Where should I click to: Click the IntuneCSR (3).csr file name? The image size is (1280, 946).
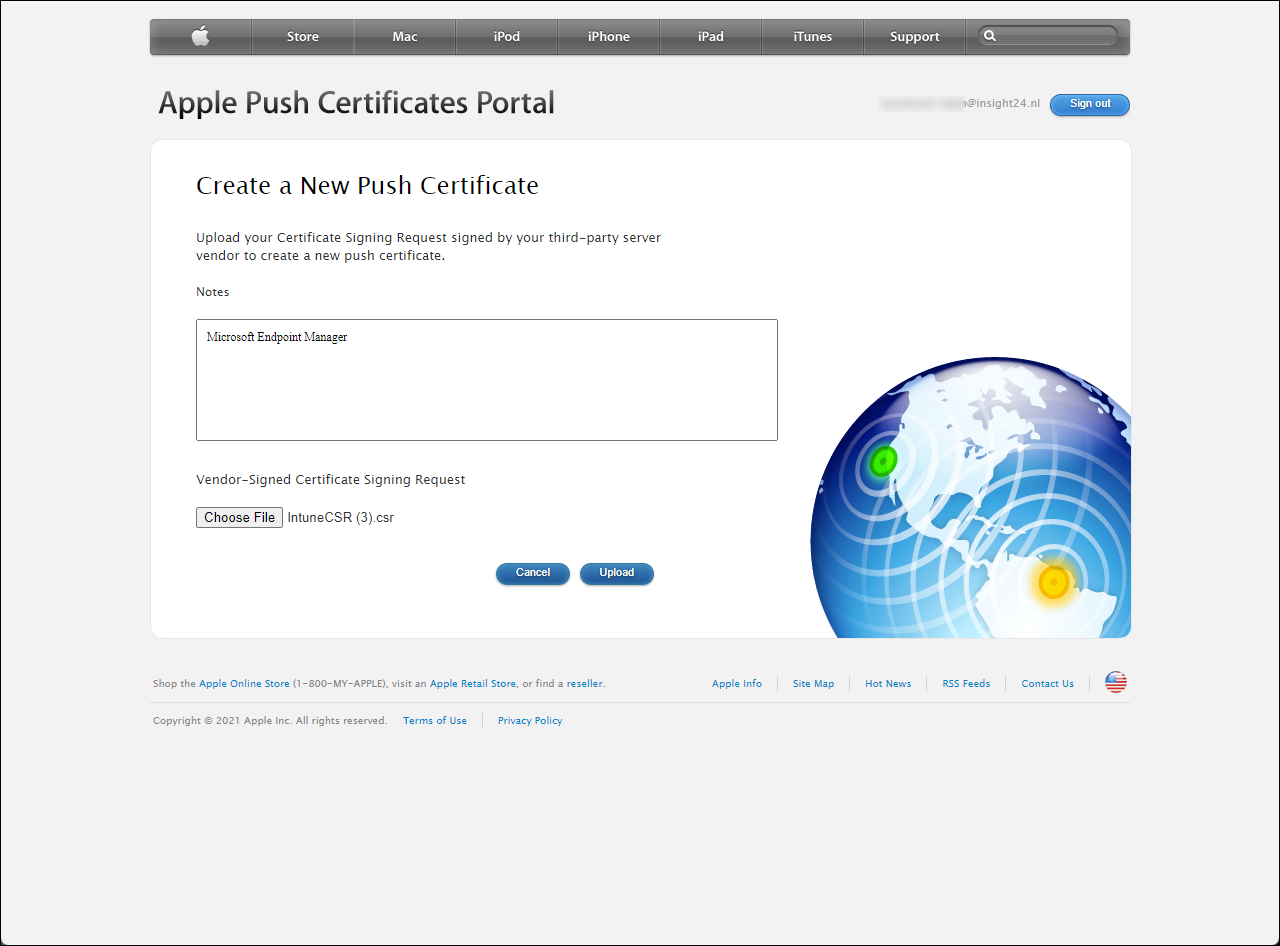point(341,518)
